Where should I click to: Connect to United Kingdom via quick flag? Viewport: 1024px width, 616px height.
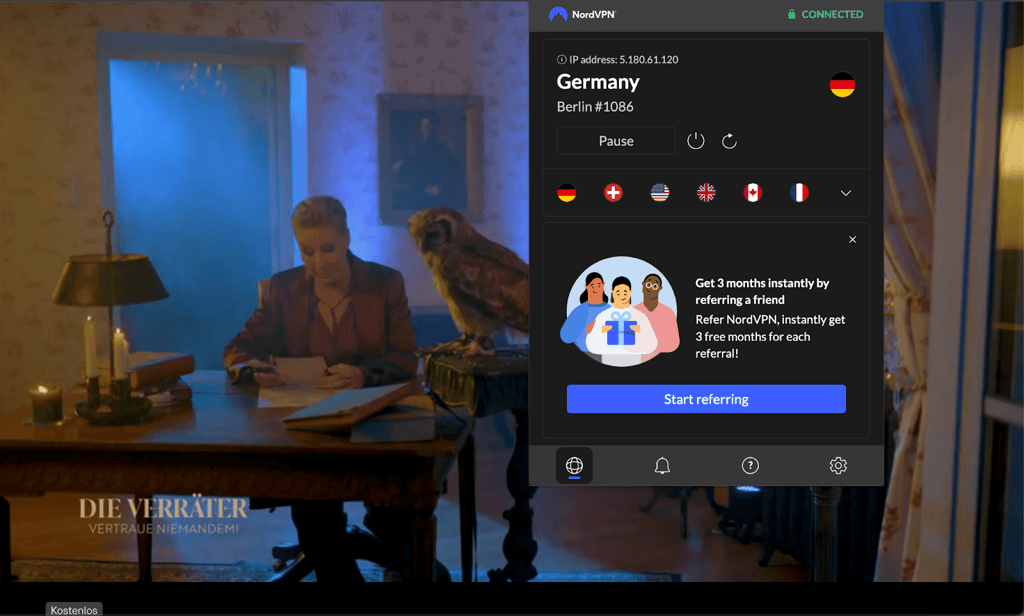(x=706, y=193)
